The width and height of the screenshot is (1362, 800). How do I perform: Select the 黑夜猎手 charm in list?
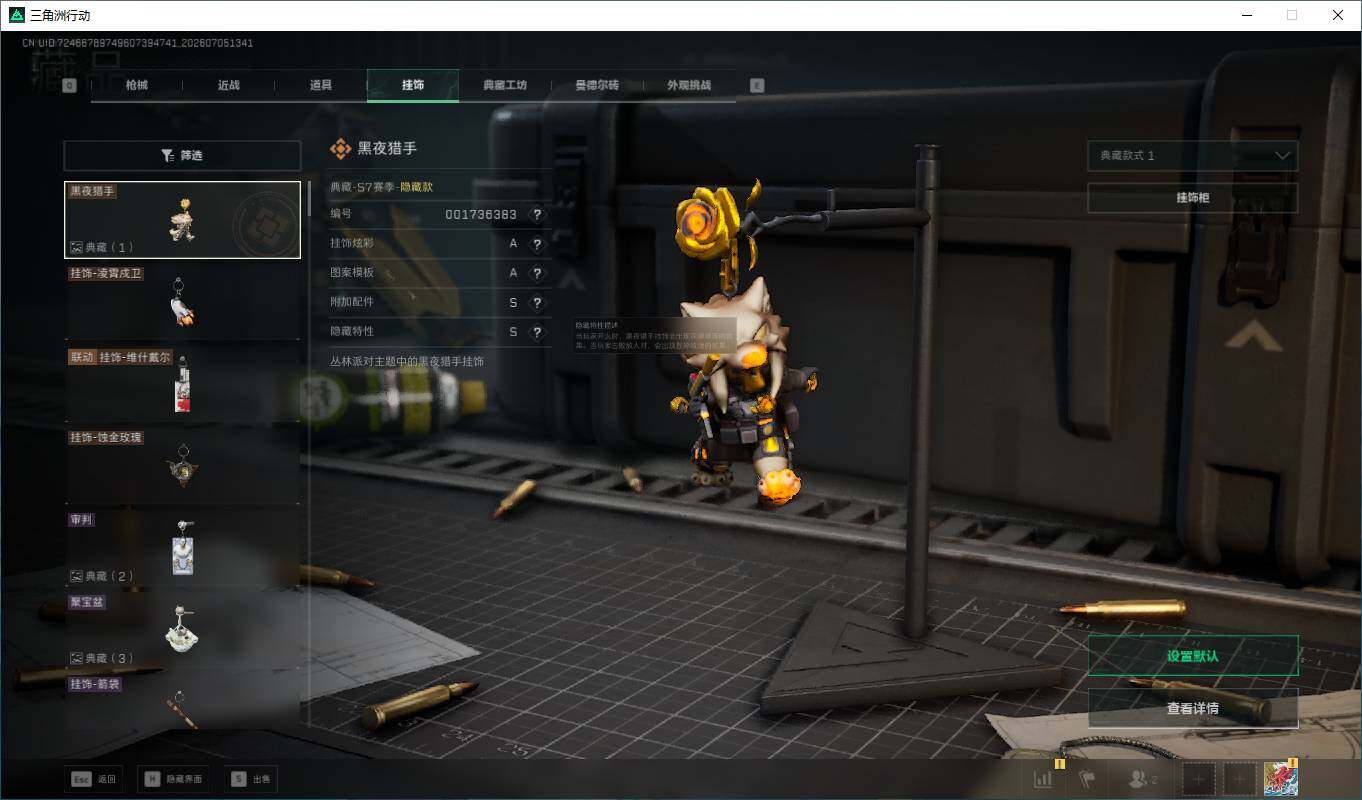[x=182, y=220]
